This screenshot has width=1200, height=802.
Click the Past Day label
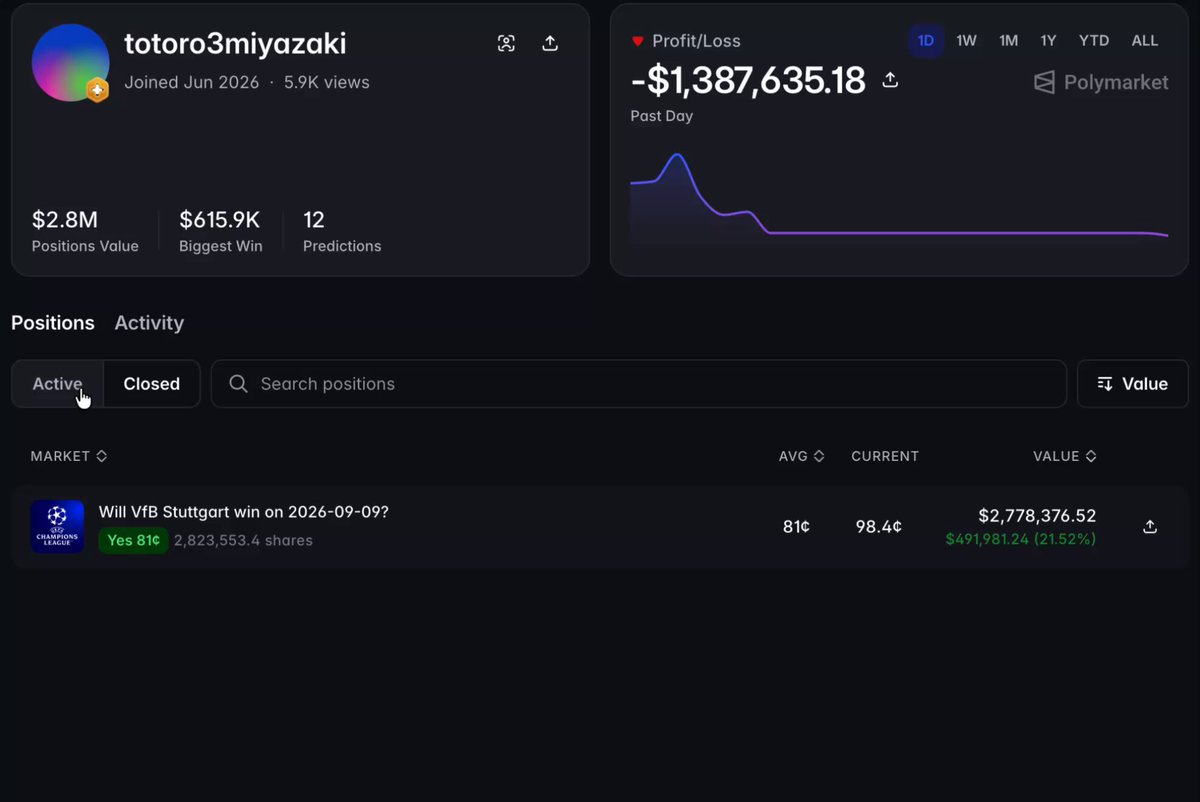(662, 116)
